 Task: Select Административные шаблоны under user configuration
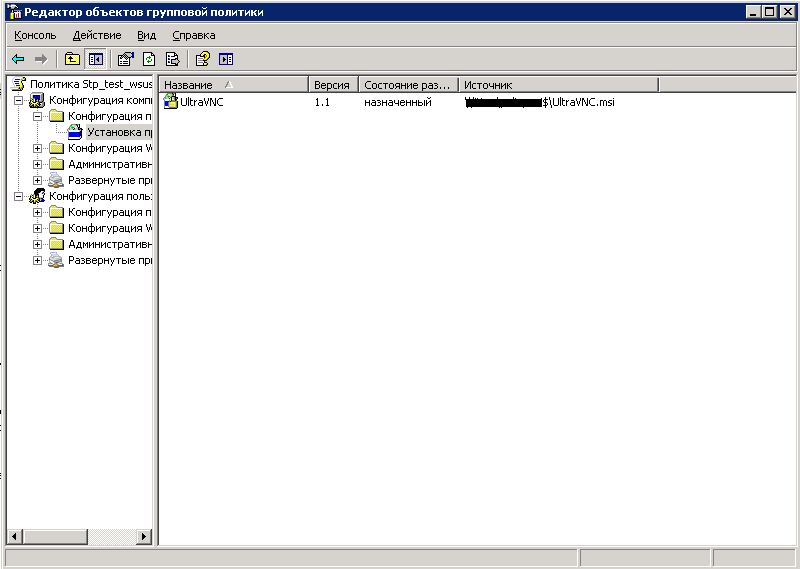pos(110,244)
